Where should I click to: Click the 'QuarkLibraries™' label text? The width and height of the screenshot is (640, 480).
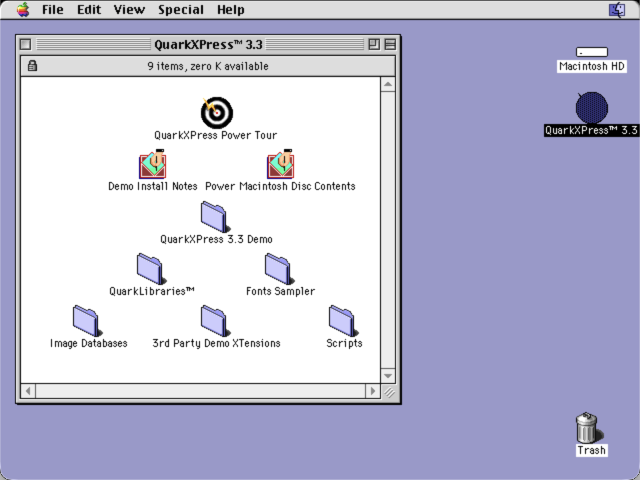click(152, 291)
